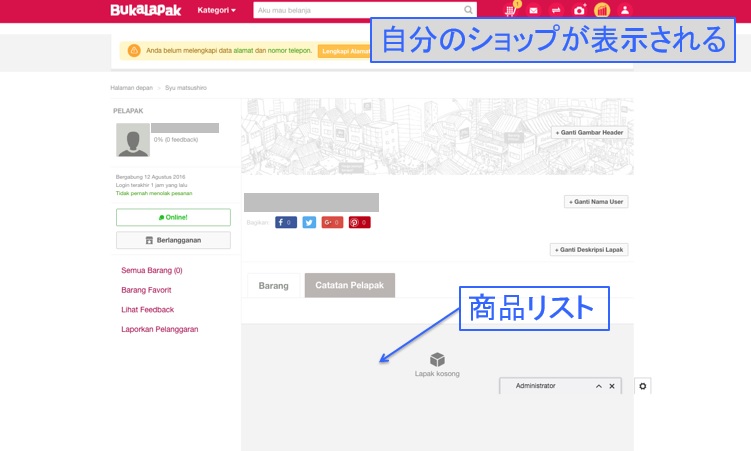
Task: Open Barang Favorit link
Action: (x=146, y=290)
